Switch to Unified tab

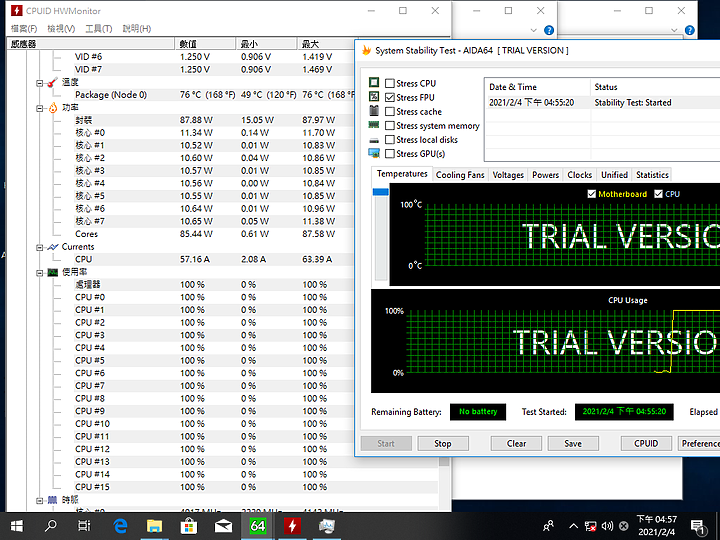coord(614,175)
